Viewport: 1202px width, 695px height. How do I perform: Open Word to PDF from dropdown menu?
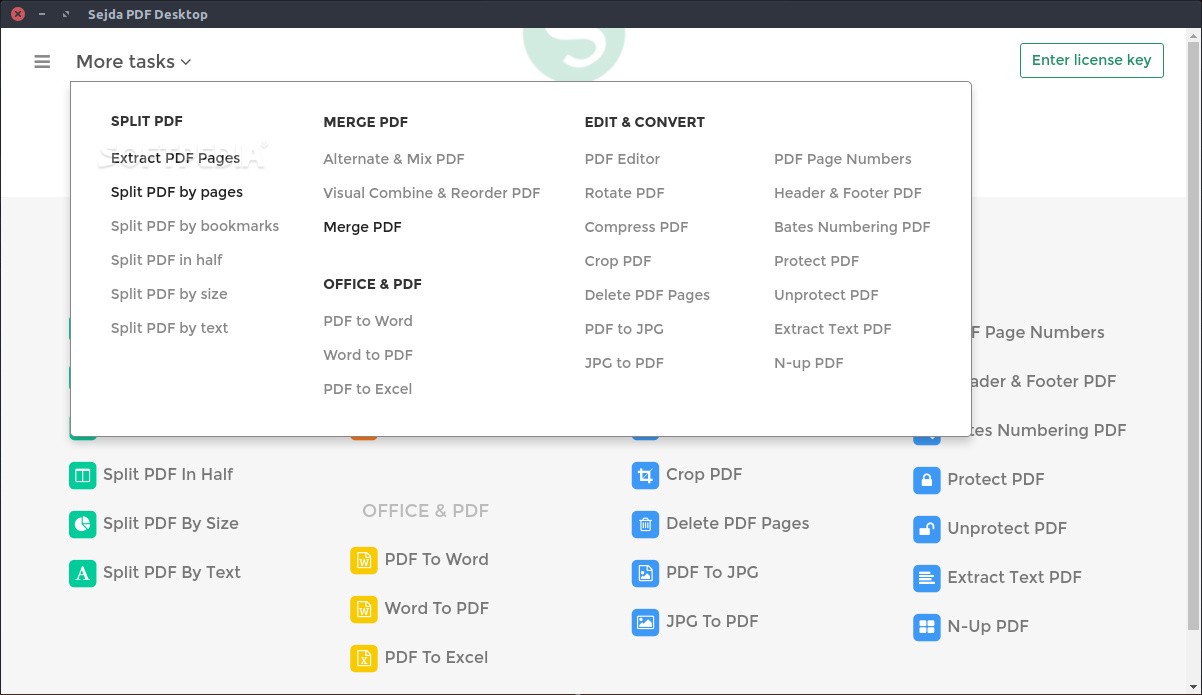(x=368, y=355)
